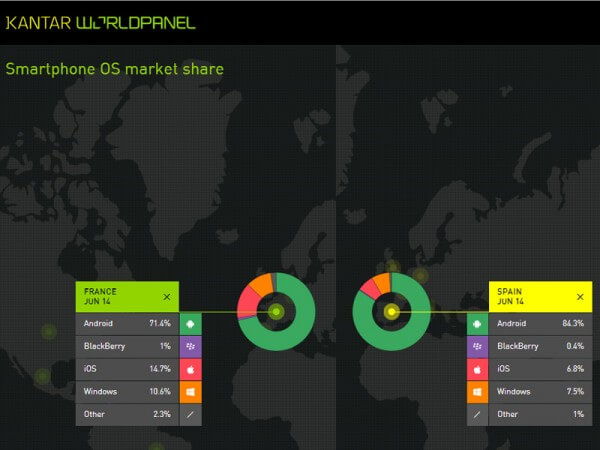Screen dimensions: 600x450
Task: Select the Spain Jun 14 header
Action: click(x=540, y=297)
